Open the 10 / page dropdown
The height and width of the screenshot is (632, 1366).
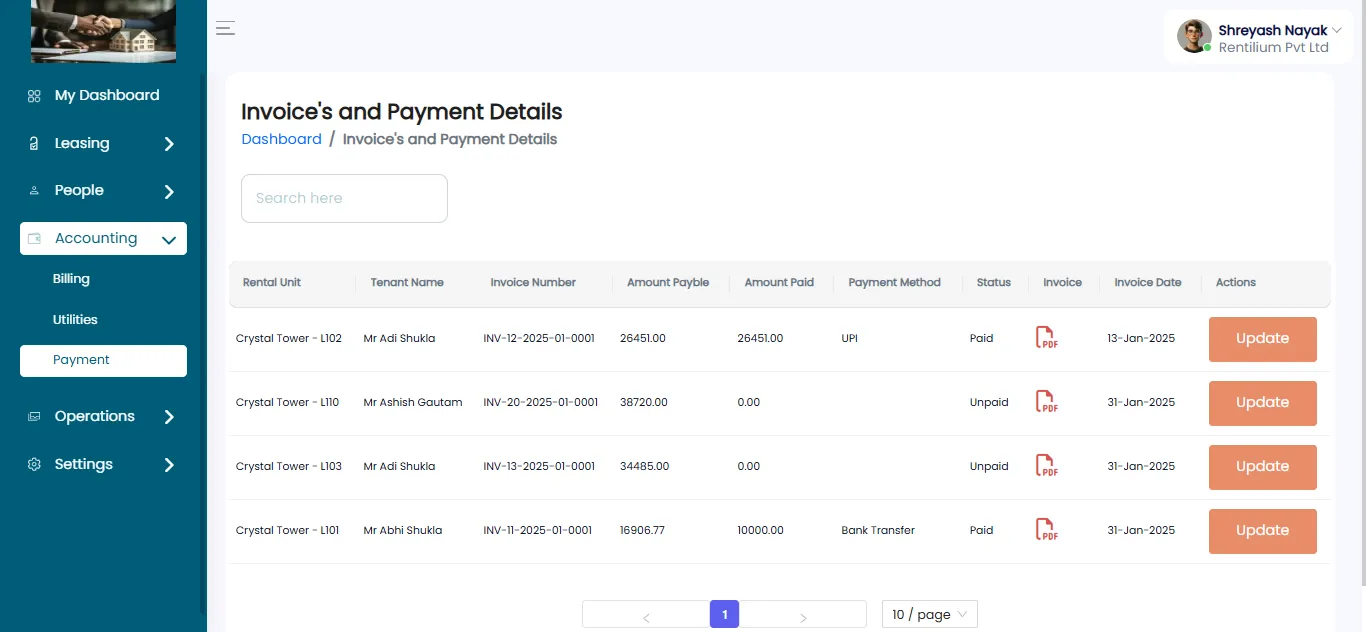pyautogui.click(x=929, y=614)
